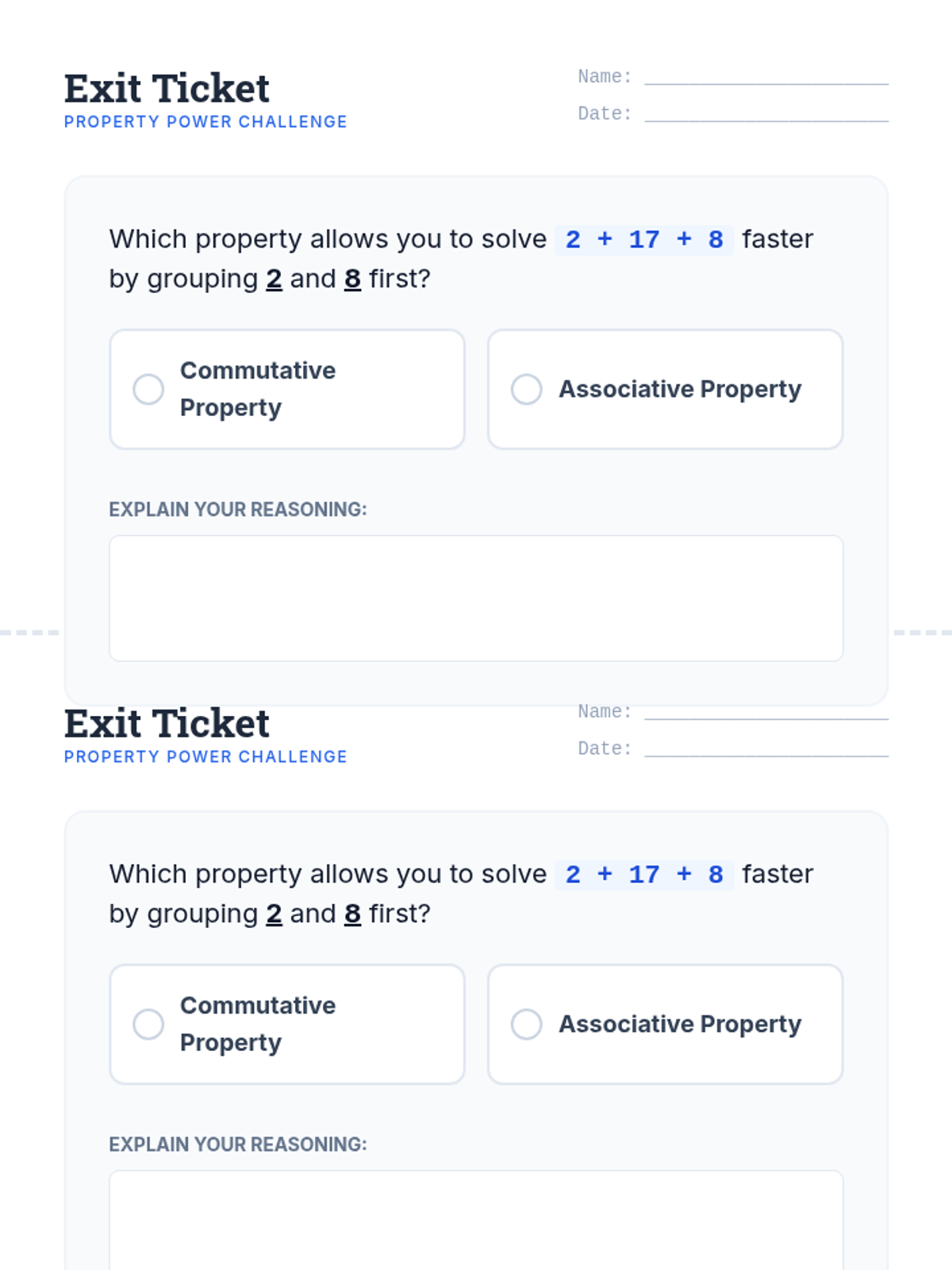Click the first Exit Ticket heading
The width and height of the screenshot is (952, 1270).
coord(167,88)
